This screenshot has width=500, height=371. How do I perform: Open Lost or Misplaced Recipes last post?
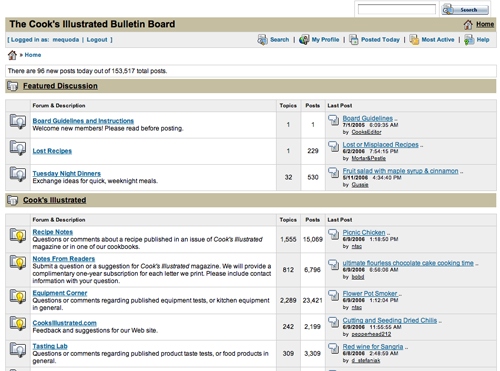point(380,145)
